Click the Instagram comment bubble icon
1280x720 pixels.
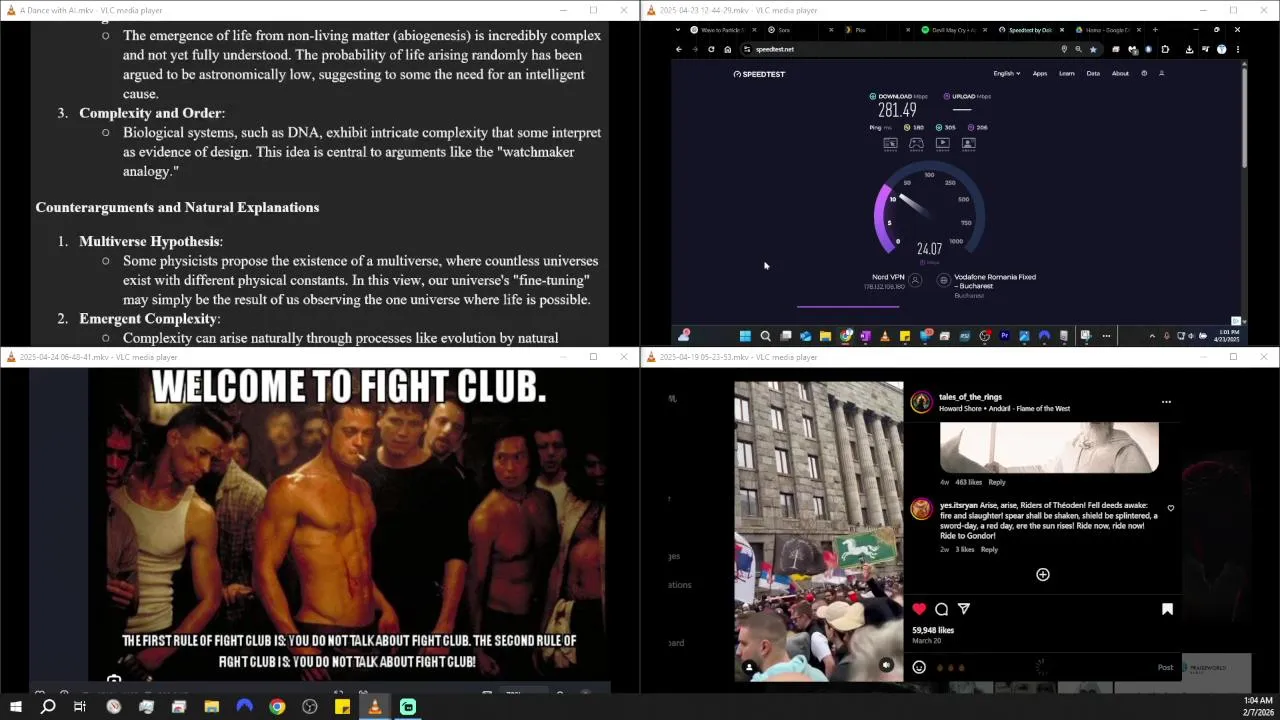[x=942, y=609]
